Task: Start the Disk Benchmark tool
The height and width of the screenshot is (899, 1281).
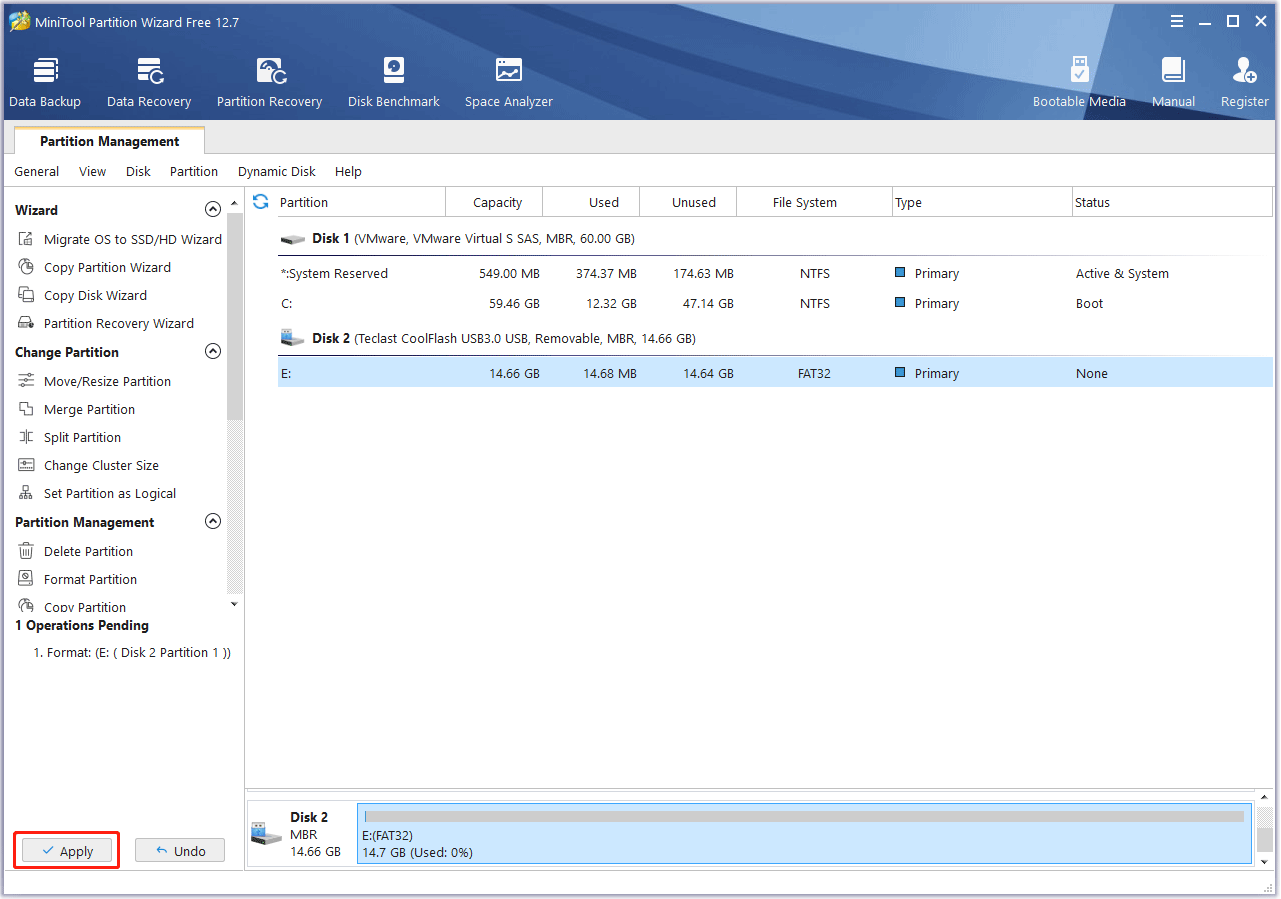Action: (393, 82)
